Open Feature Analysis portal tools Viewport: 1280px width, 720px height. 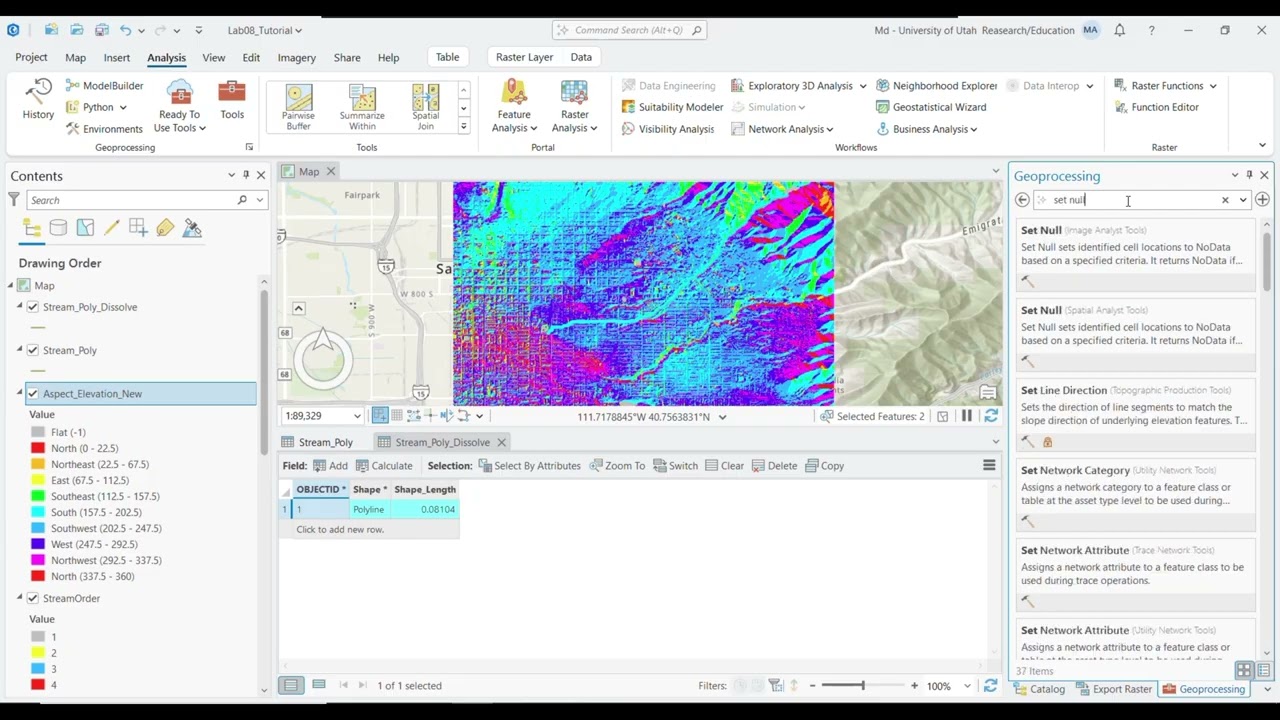(514, 106)
